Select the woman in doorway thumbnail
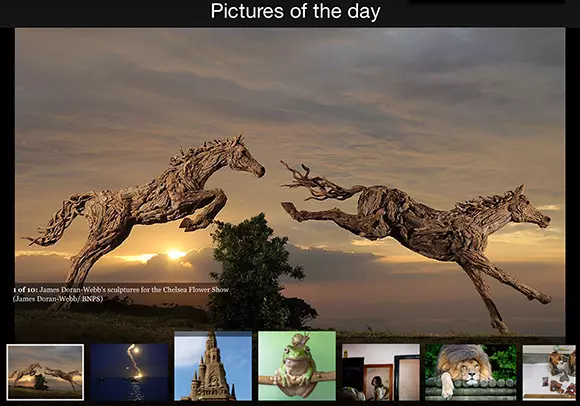Screen dimensions: 580x406 381,372
